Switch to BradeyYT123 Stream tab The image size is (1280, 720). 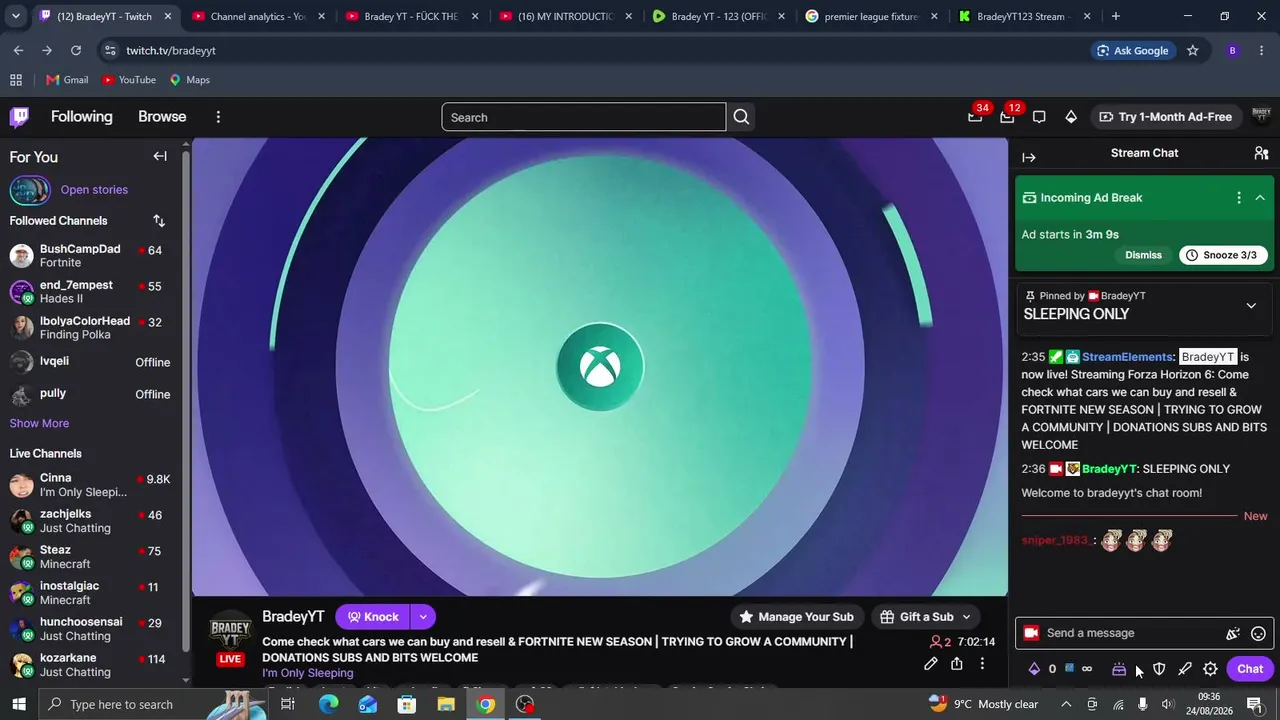1023,16
